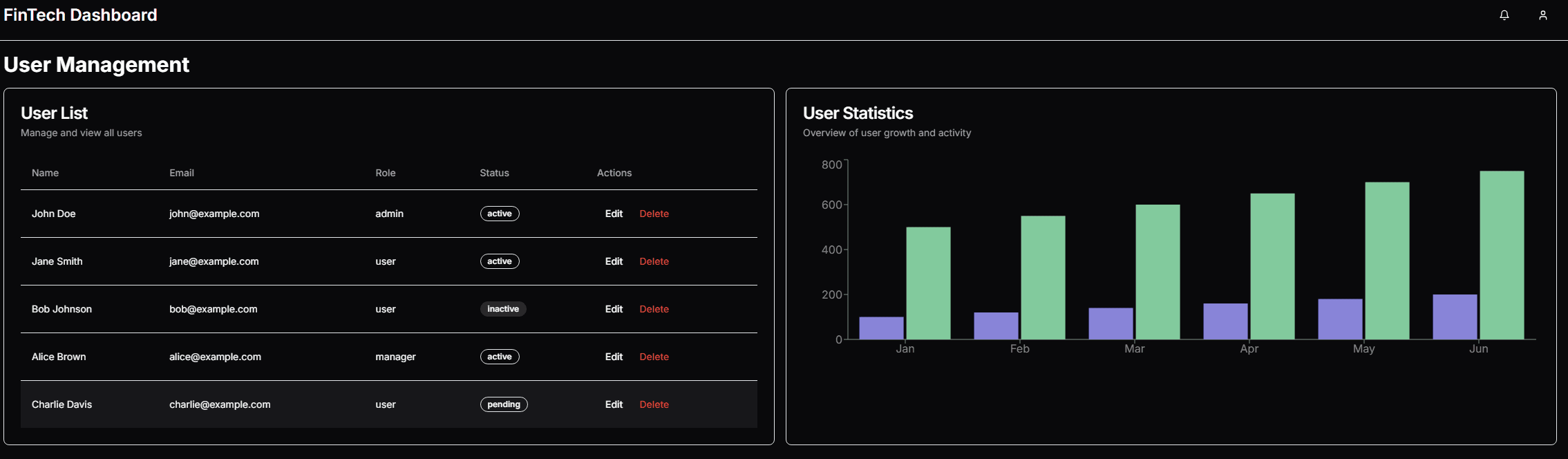1568x459 pixels.
Task: Click the FinTech Dashboard title
Action: point(80,15)
